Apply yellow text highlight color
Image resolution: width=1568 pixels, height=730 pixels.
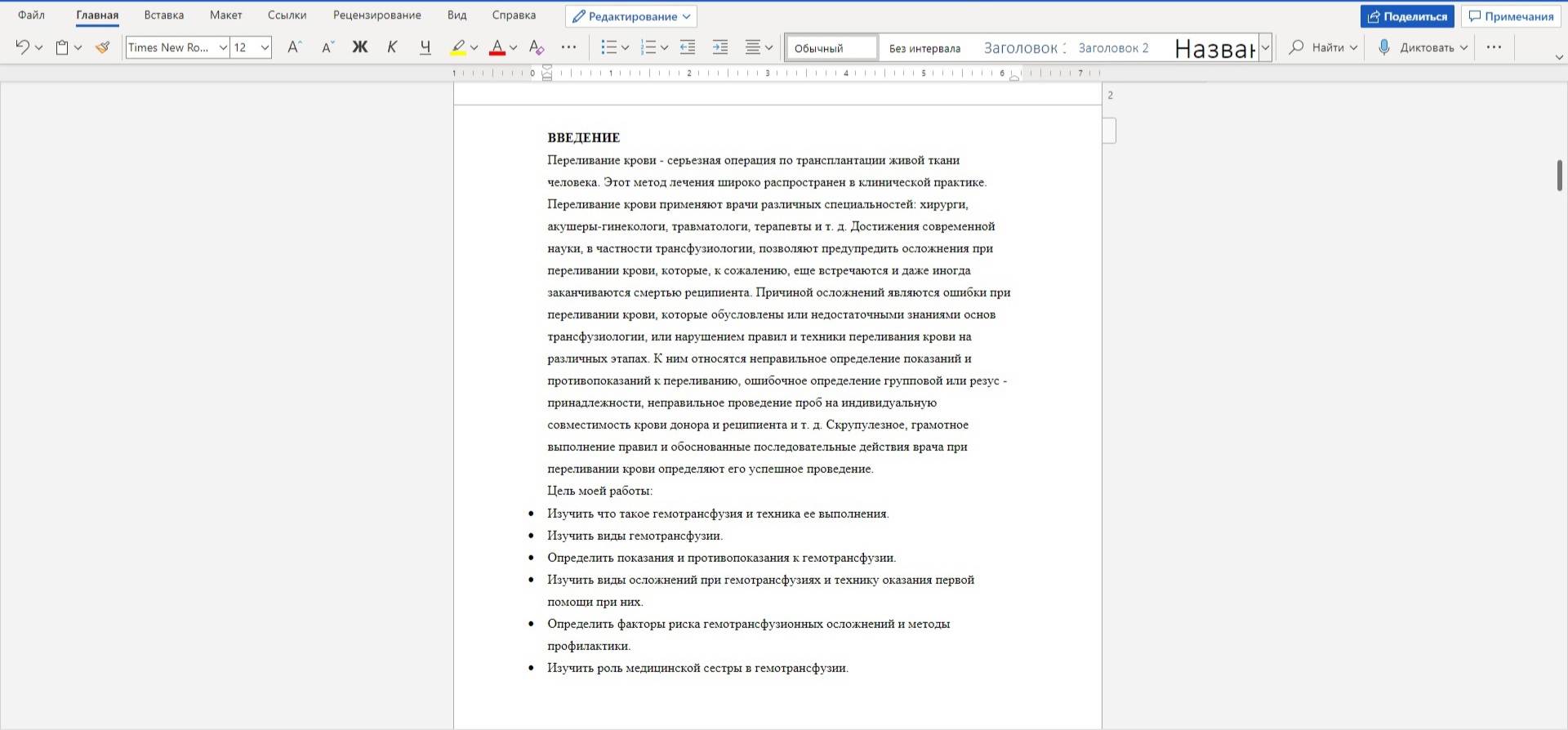coord(458,47)
